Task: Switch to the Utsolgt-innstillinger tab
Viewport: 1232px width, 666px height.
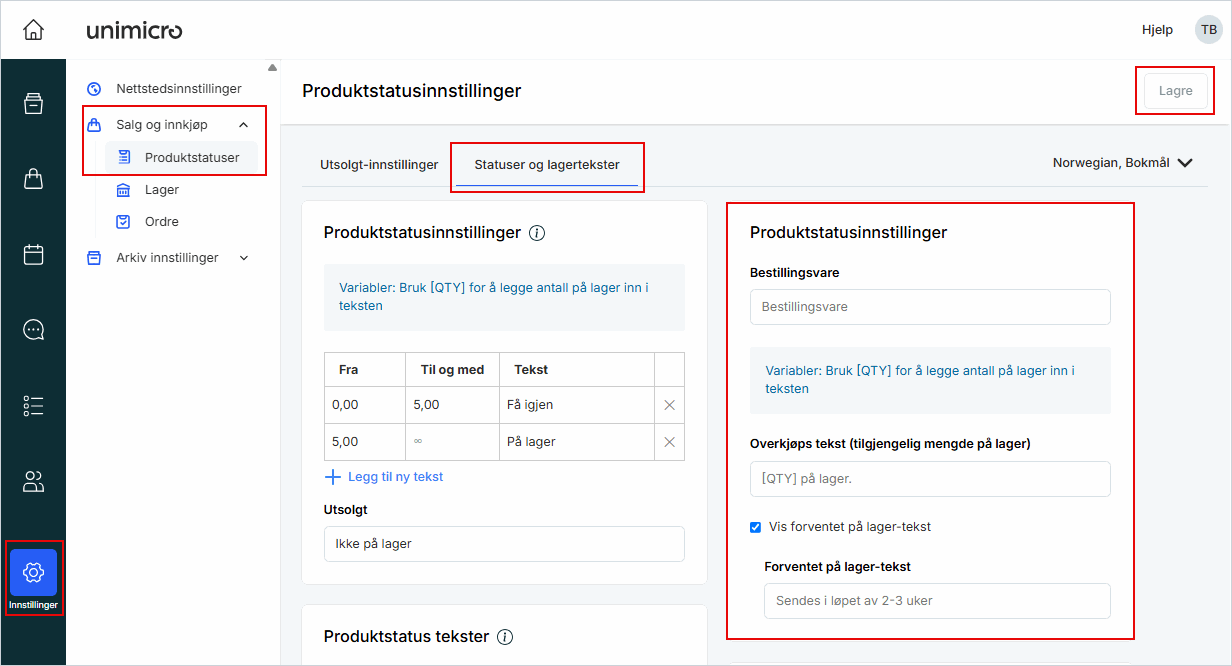Action: point(379,165)
